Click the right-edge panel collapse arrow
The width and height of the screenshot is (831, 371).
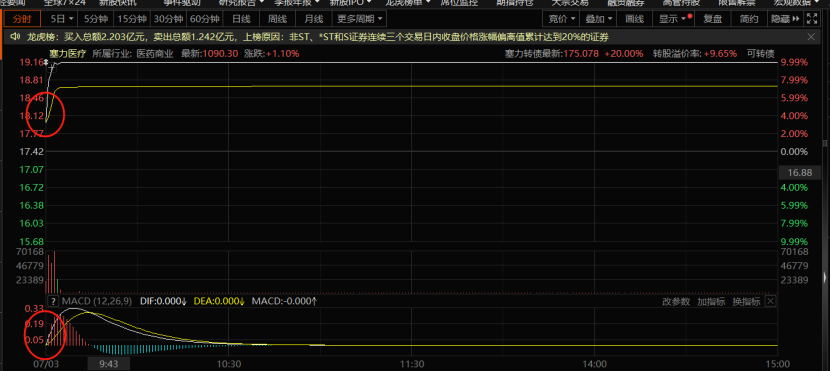(826, 277)
